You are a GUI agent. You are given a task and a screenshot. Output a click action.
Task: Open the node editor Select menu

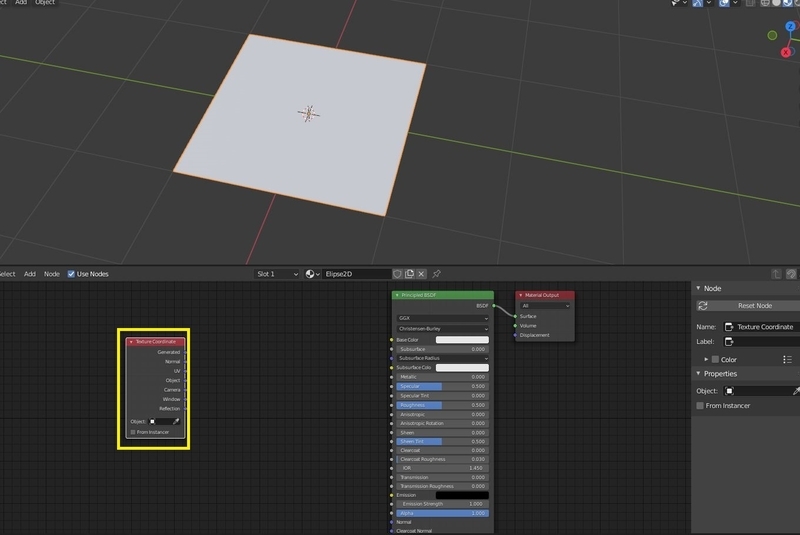(8, 274)
